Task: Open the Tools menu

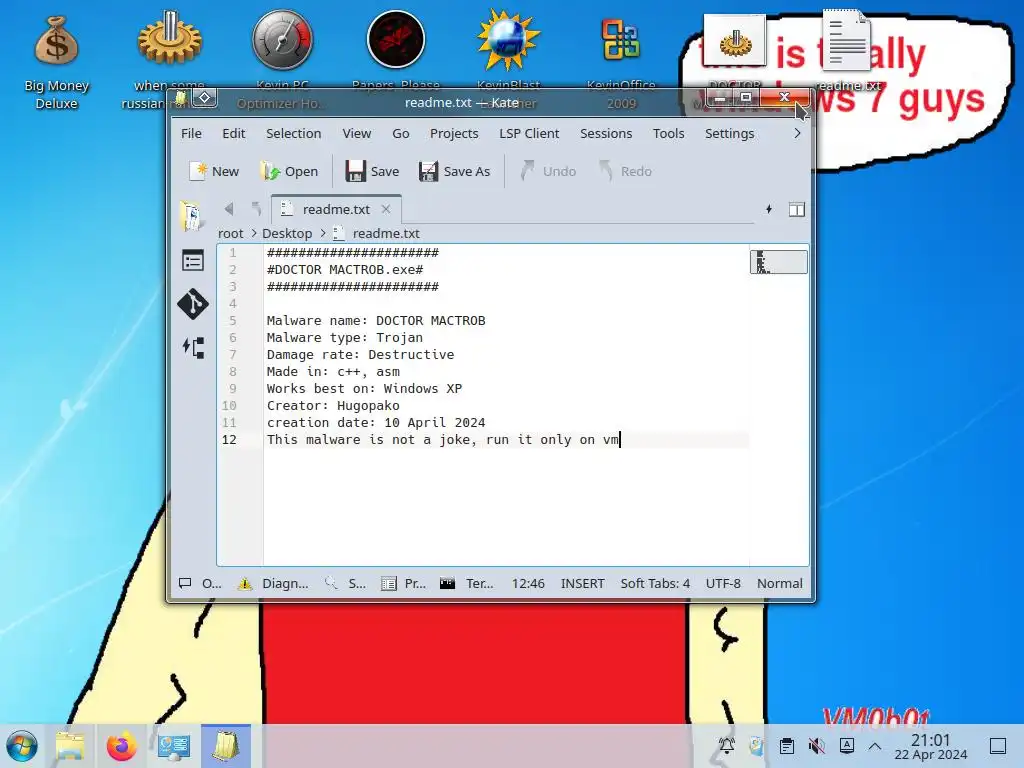Action: [x=669, y=133]
